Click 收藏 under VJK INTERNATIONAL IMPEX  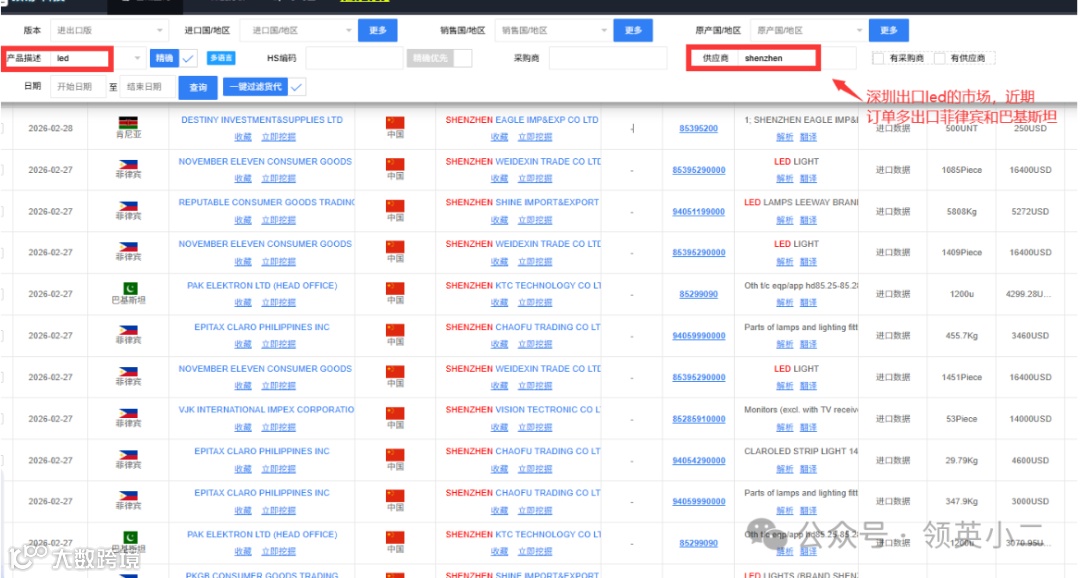click(x=242, y=427)
